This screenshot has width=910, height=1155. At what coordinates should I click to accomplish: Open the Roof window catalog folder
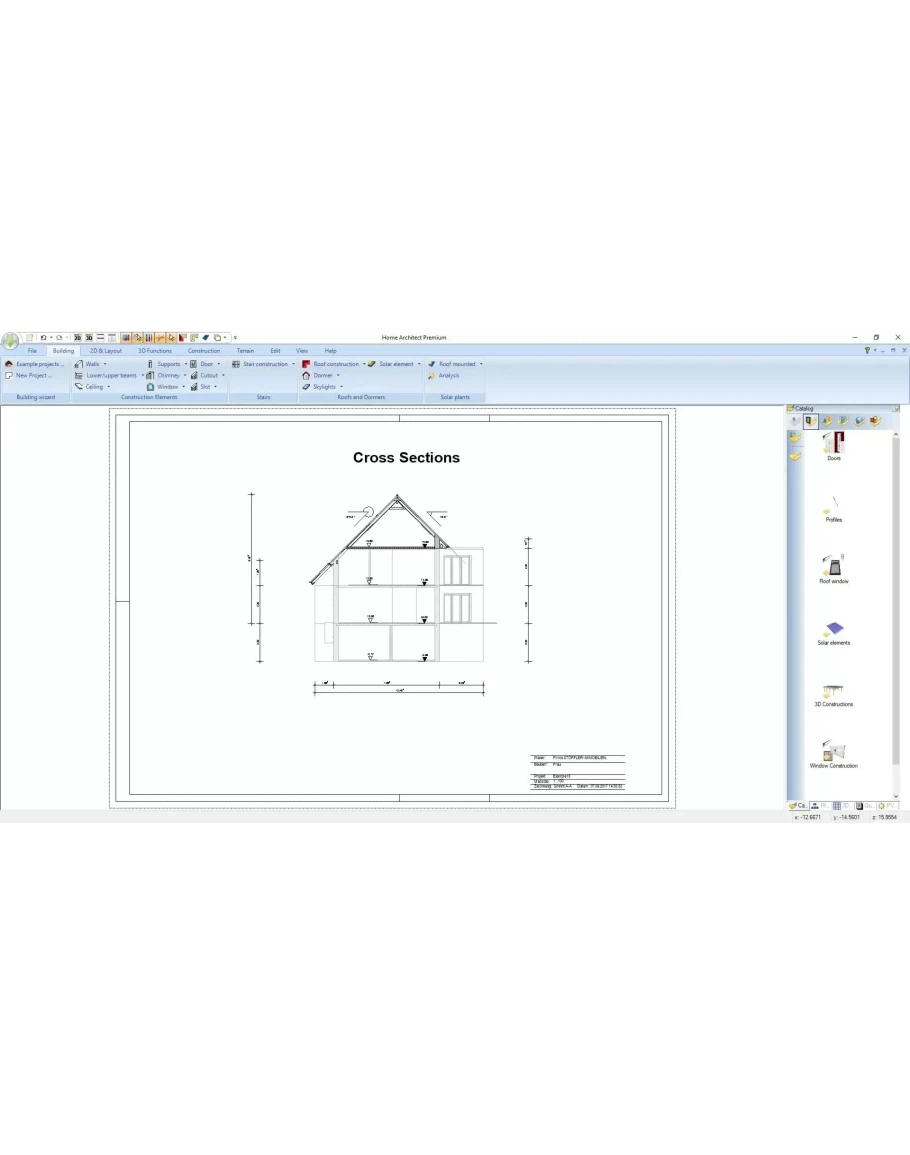[x=833, y=568]
